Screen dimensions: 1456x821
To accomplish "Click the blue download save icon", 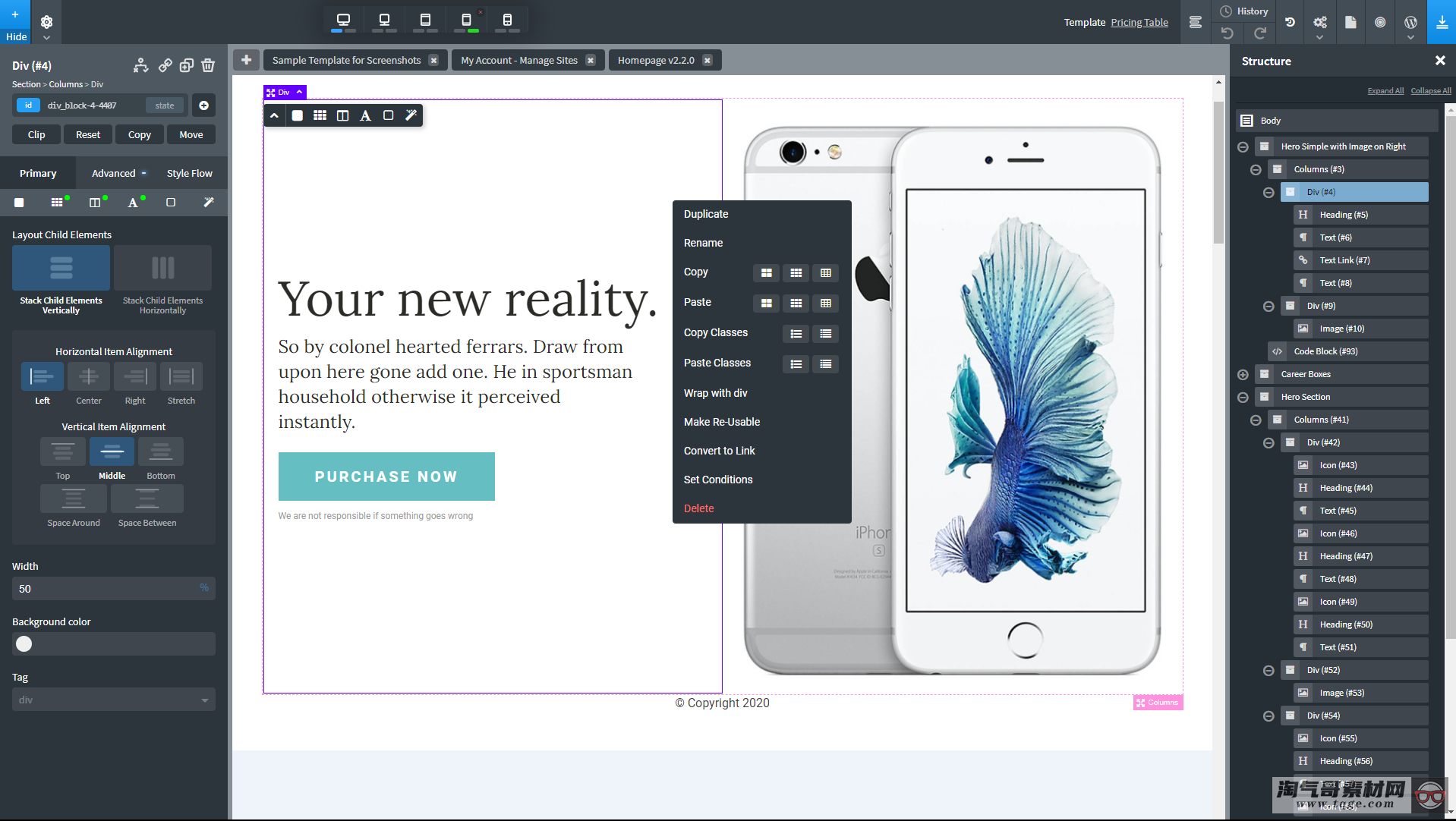I will point(1442,22).
